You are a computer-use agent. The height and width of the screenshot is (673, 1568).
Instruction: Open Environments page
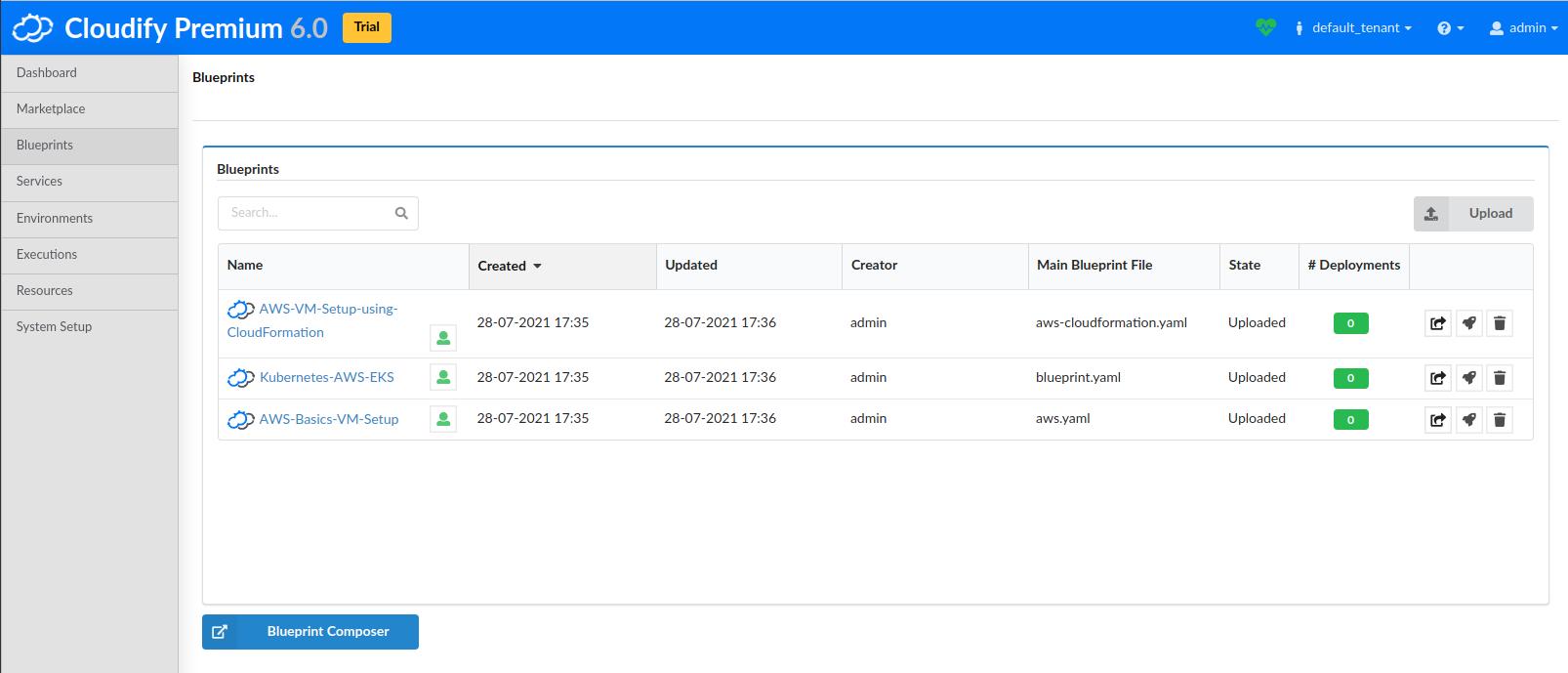89,219
